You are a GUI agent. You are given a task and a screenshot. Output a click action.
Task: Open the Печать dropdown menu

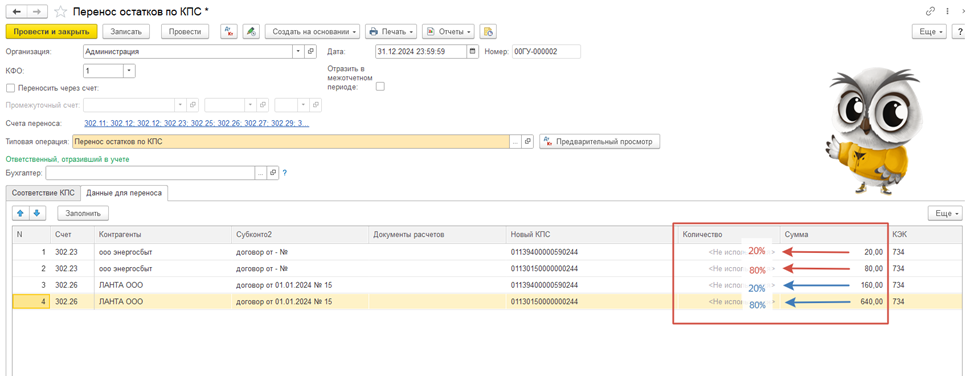click(391, 32)
